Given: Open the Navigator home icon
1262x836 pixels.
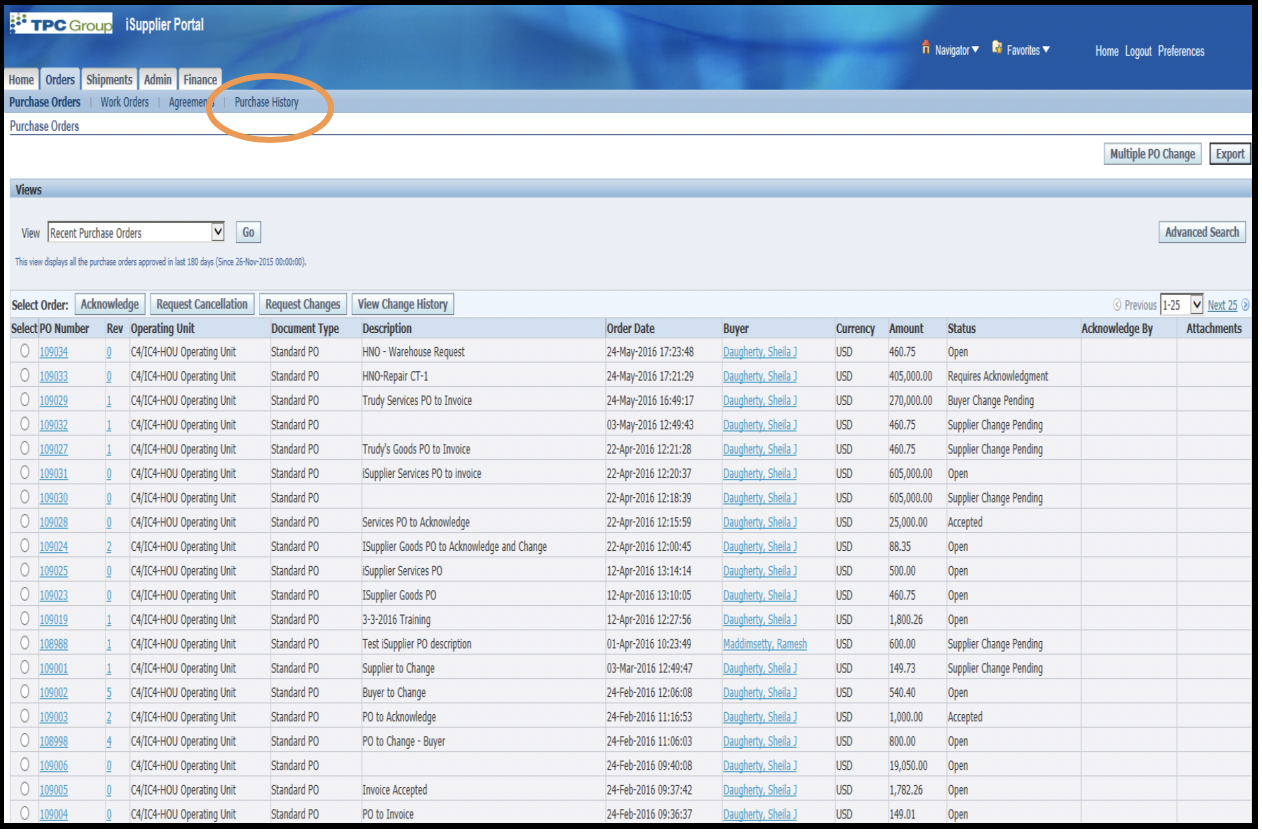Looking at the screenshot, I should (926, 48).
